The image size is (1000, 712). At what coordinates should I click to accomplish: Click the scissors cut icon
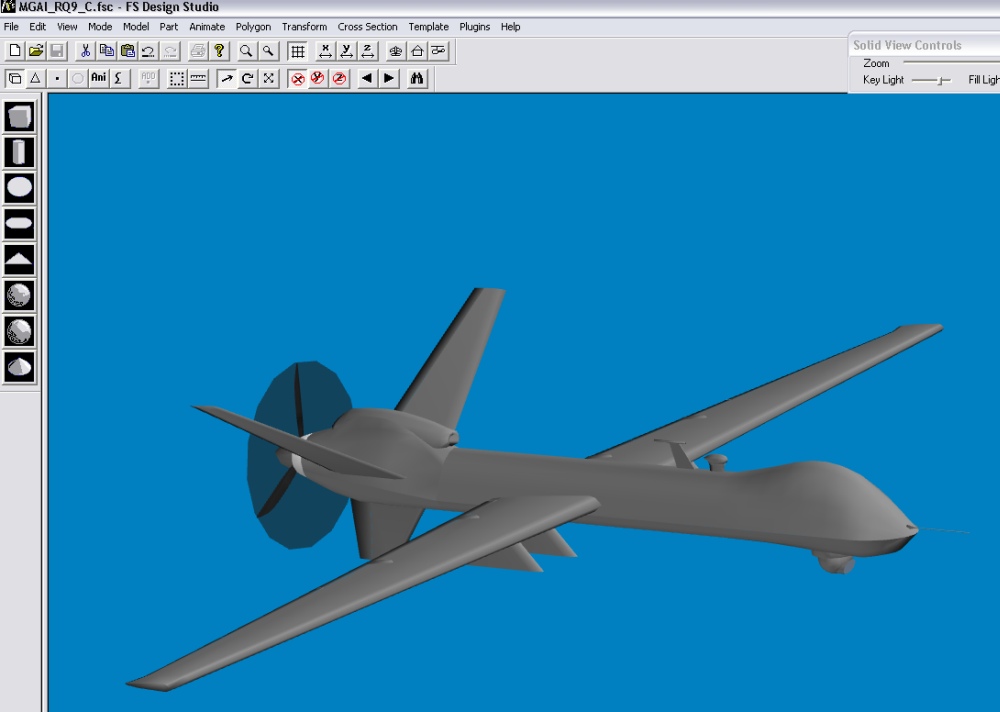[86, 51]
